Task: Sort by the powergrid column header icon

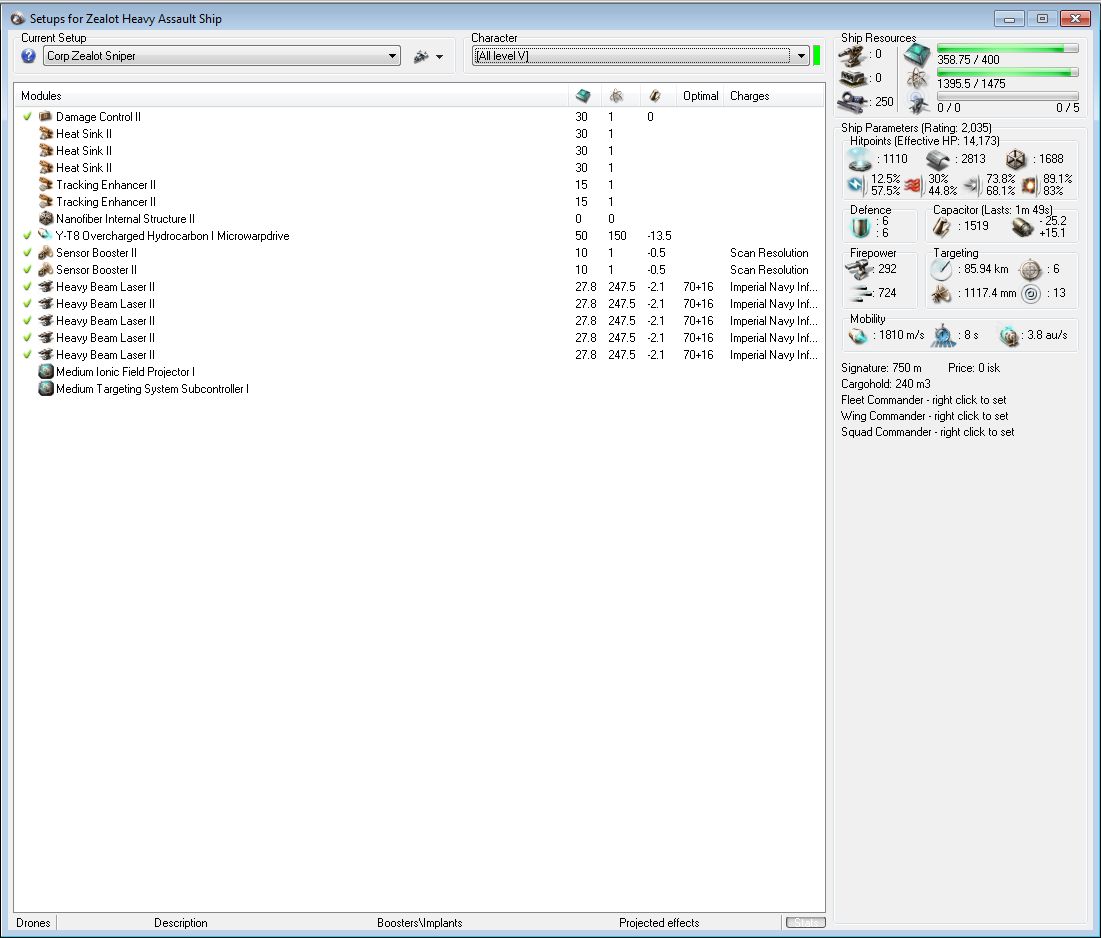Action: pos(617,95)
